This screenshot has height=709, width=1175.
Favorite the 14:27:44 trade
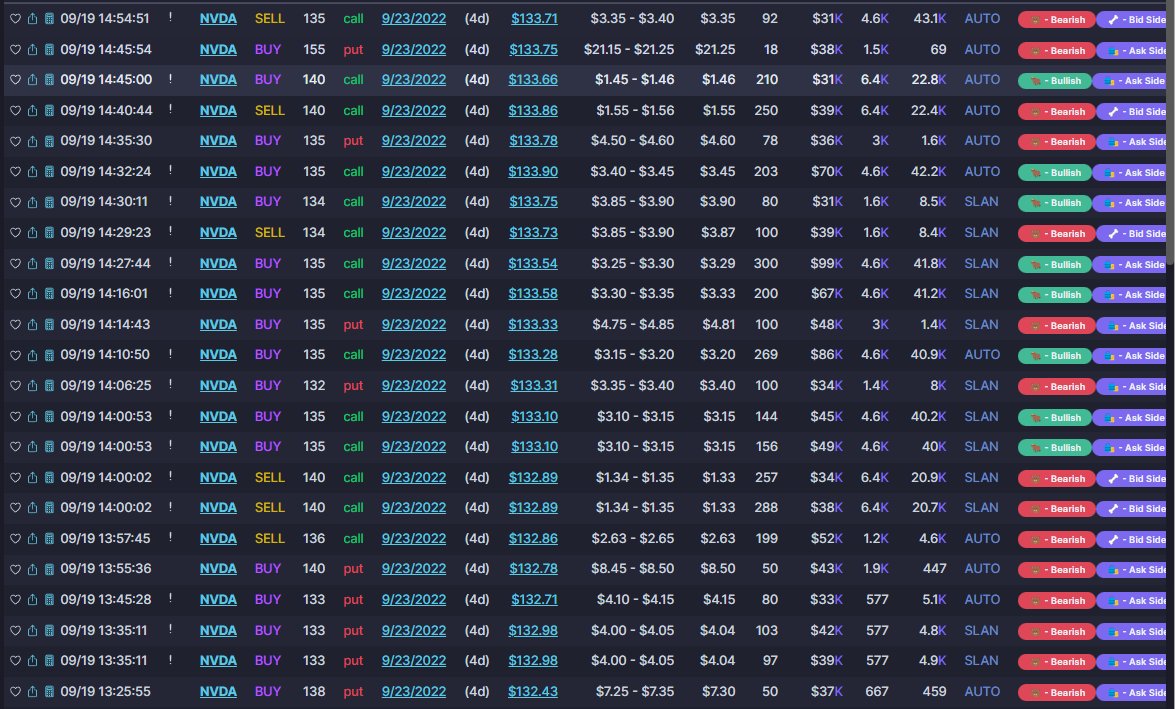15,263
